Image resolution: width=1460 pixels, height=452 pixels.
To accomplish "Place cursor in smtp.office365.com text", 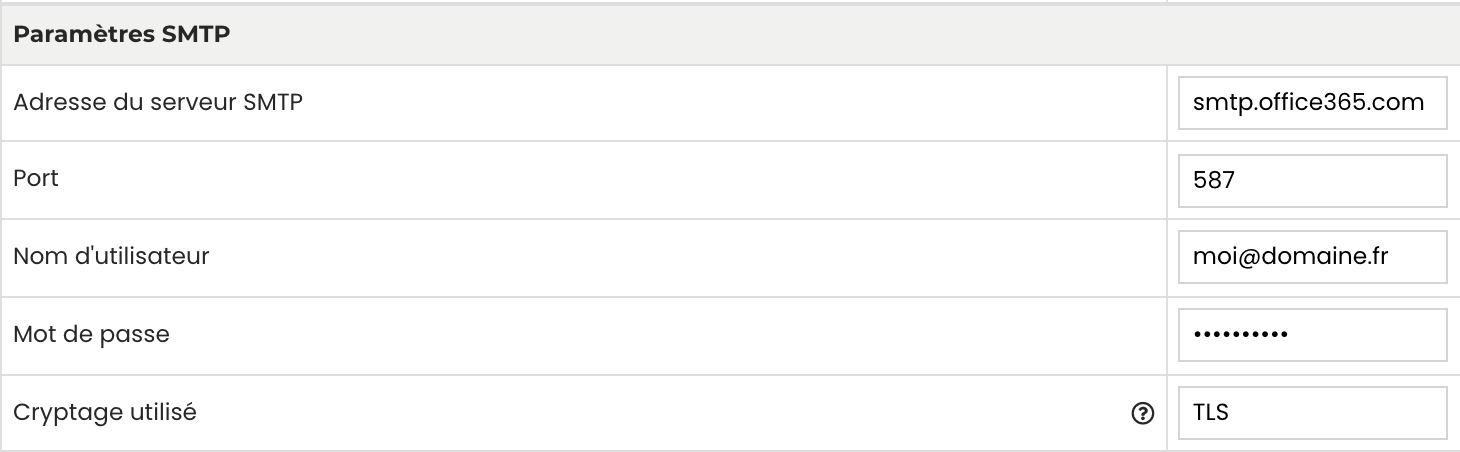I will [1309, 102].
